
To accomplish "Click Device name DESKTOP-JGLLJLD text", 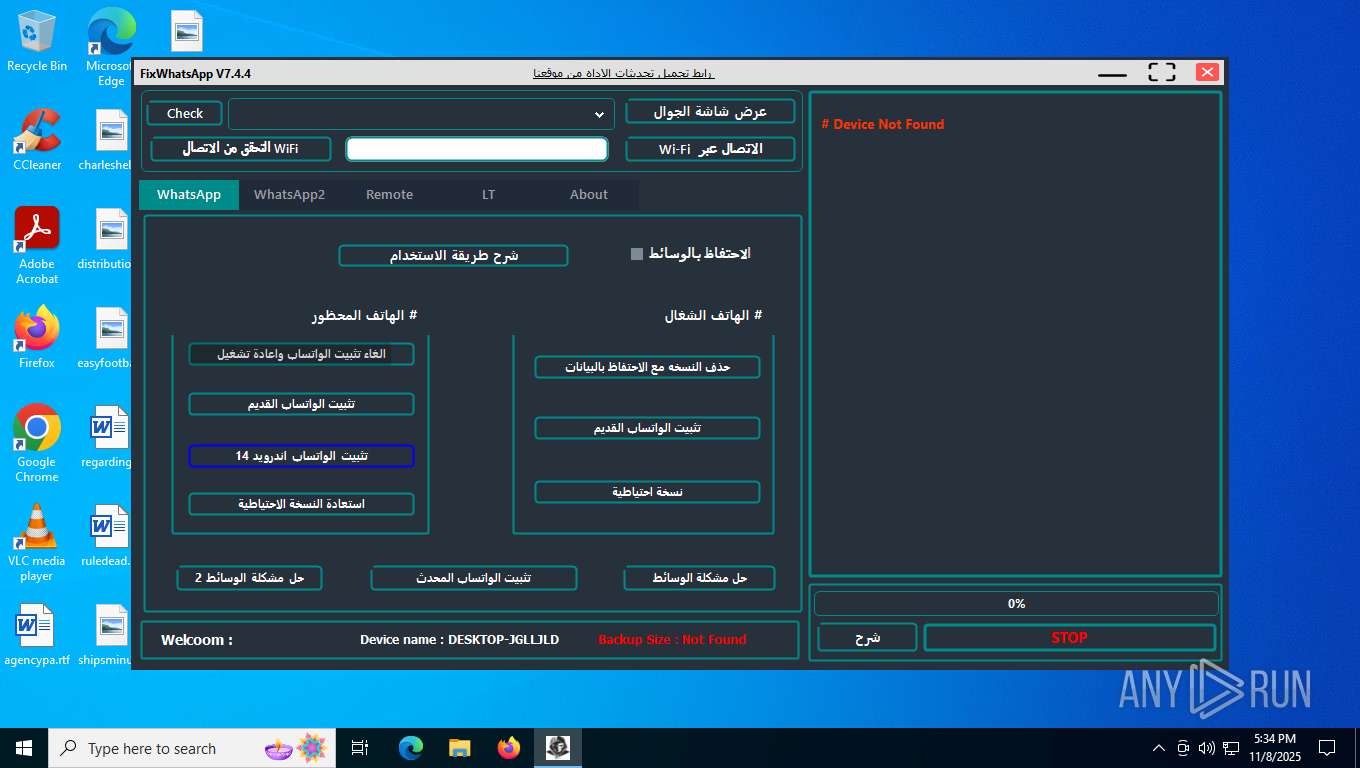I will click(459, 639).
